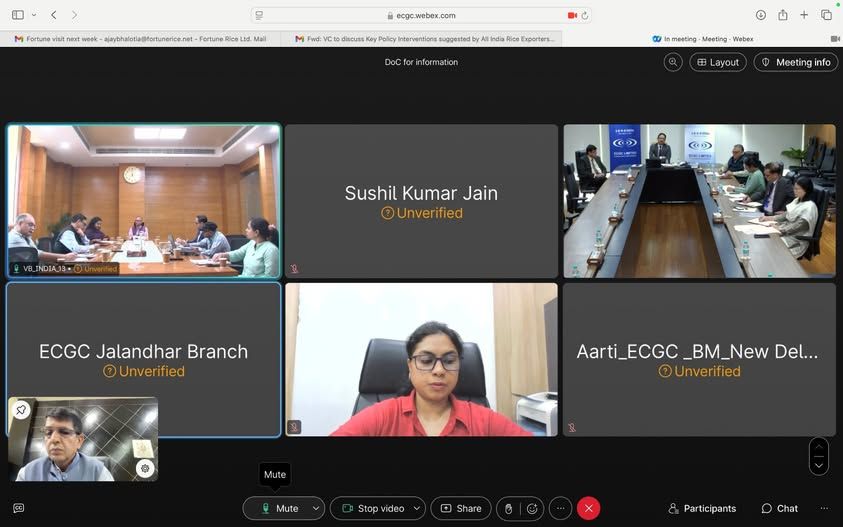Open the Safari sidebar dropdown chevron
This screenshot has height=527, width=843.
click(x=34, y=15)
